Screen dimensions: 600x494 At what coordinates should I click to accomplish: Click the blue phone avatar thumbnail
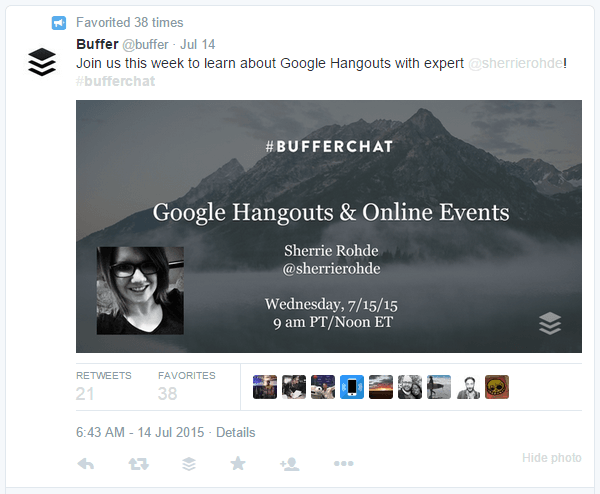tap(352, 387)
